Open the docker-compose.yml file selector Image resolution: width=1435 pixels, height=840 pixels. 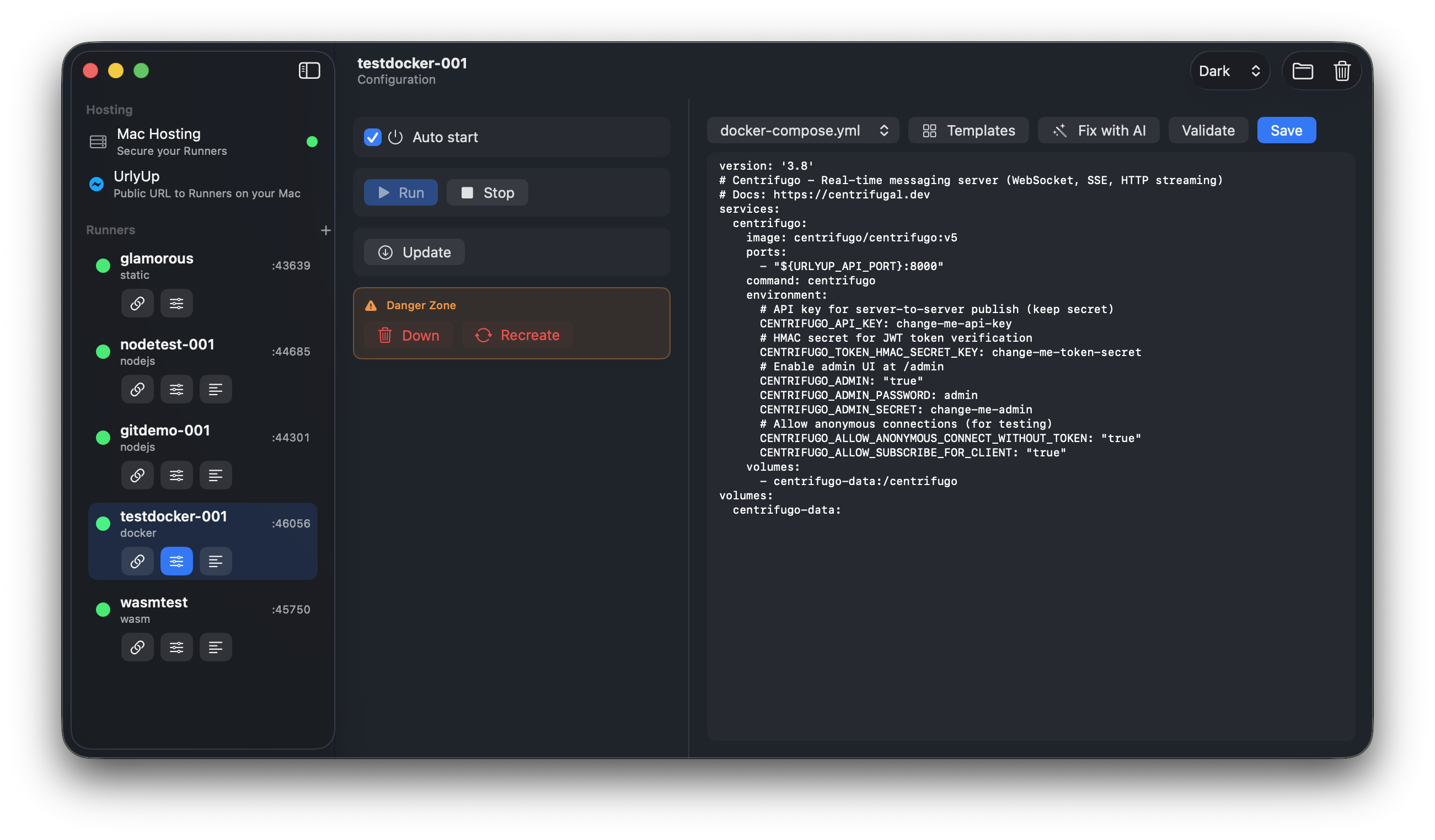point(803,130)
